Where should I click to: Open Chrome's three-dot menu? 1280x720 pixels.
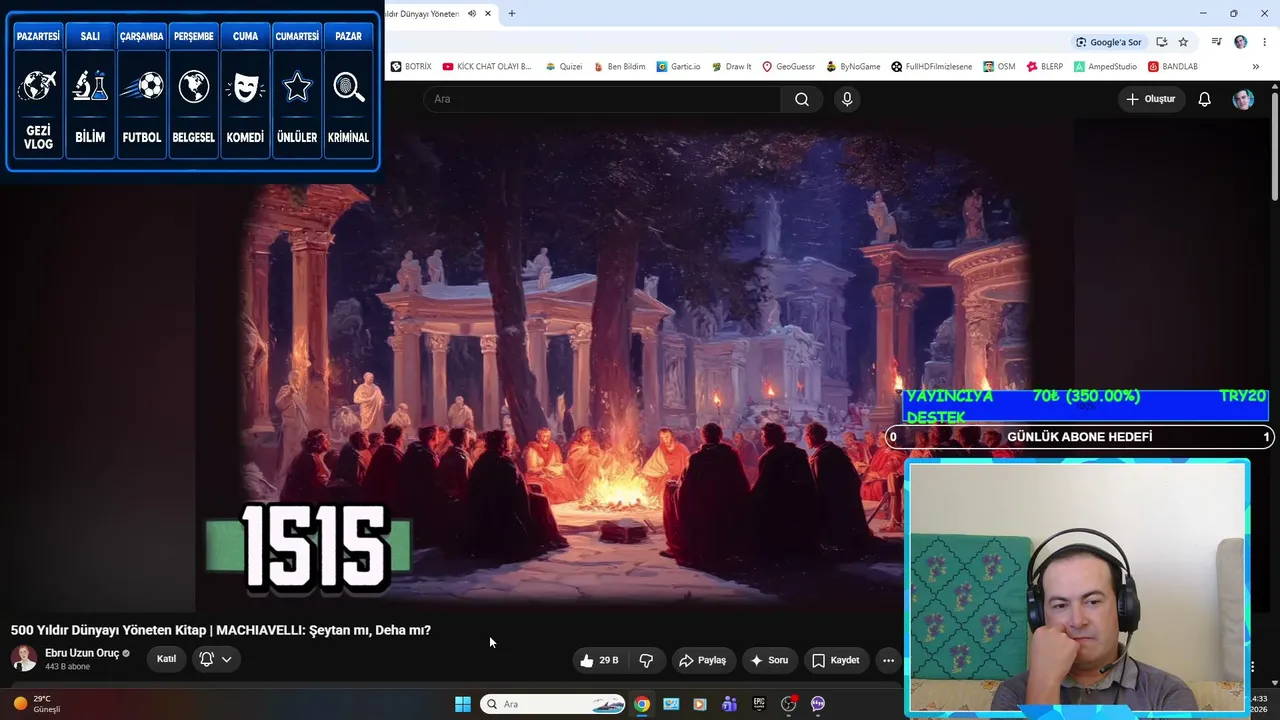point(1266,42)
